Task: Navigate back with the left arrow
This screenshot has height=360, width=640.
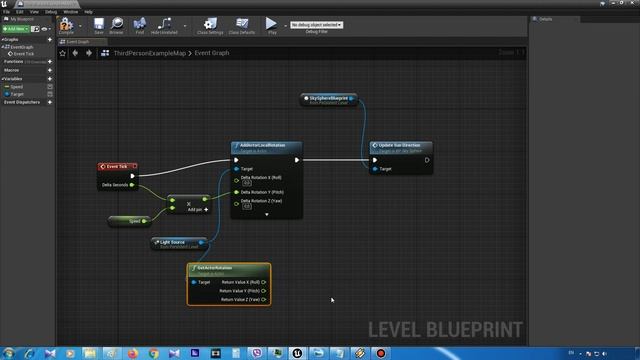Action: pos(75,53)
